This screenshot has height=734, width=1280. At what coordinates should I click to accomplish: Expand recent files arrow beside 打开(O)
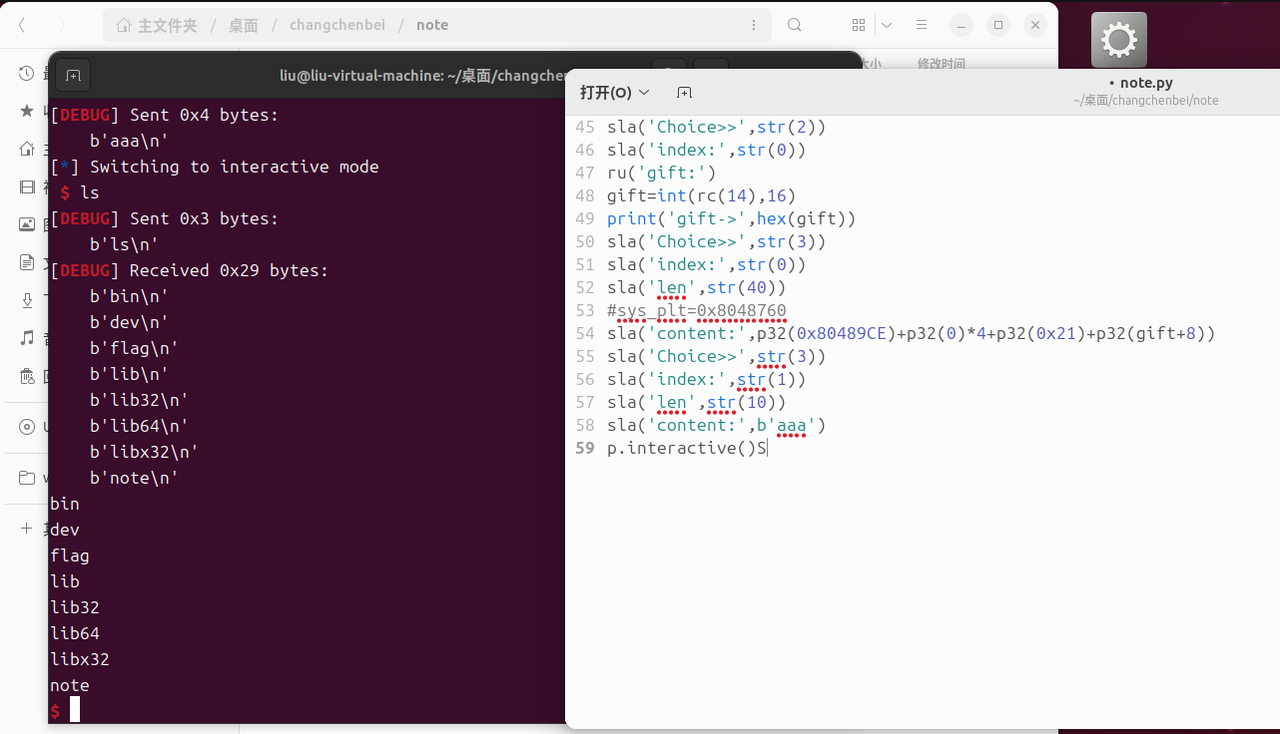[644, 92]
